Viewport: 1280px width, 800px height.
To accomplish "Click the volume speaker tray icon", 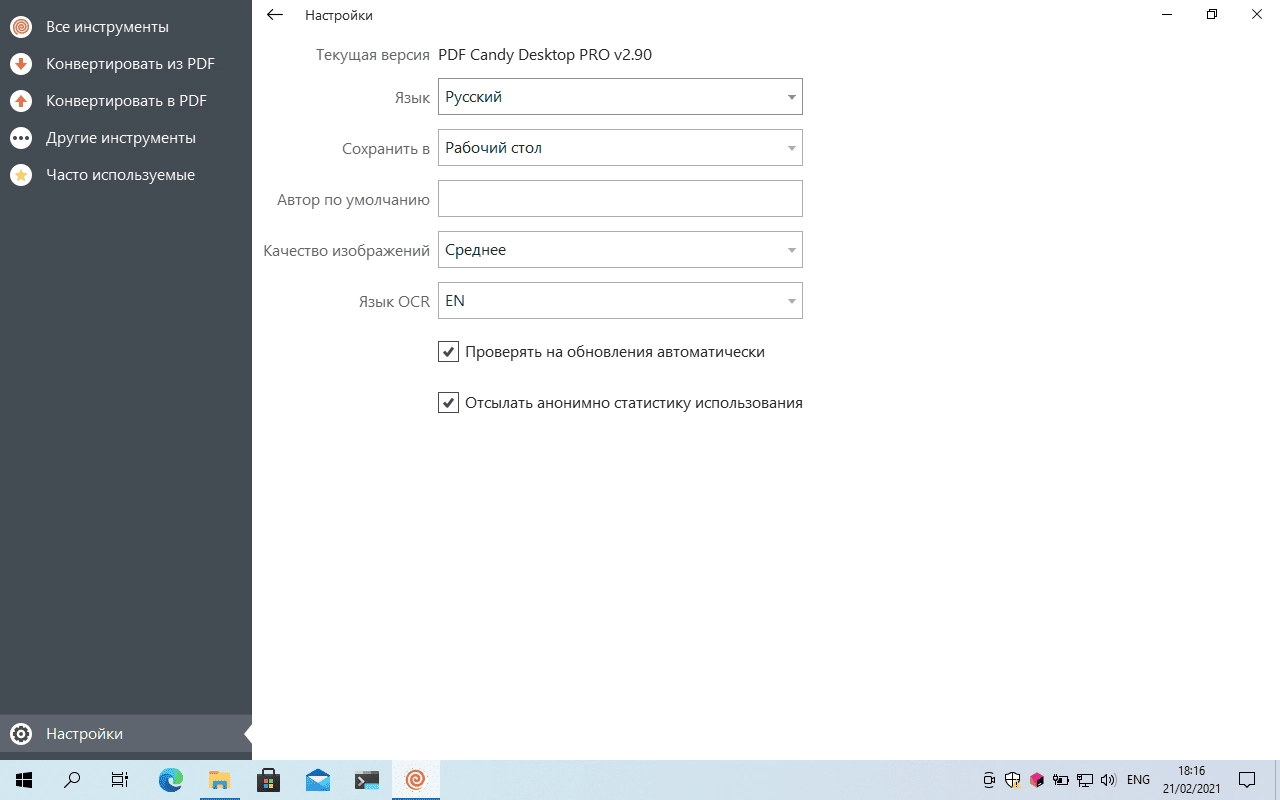I will 1108,780.
